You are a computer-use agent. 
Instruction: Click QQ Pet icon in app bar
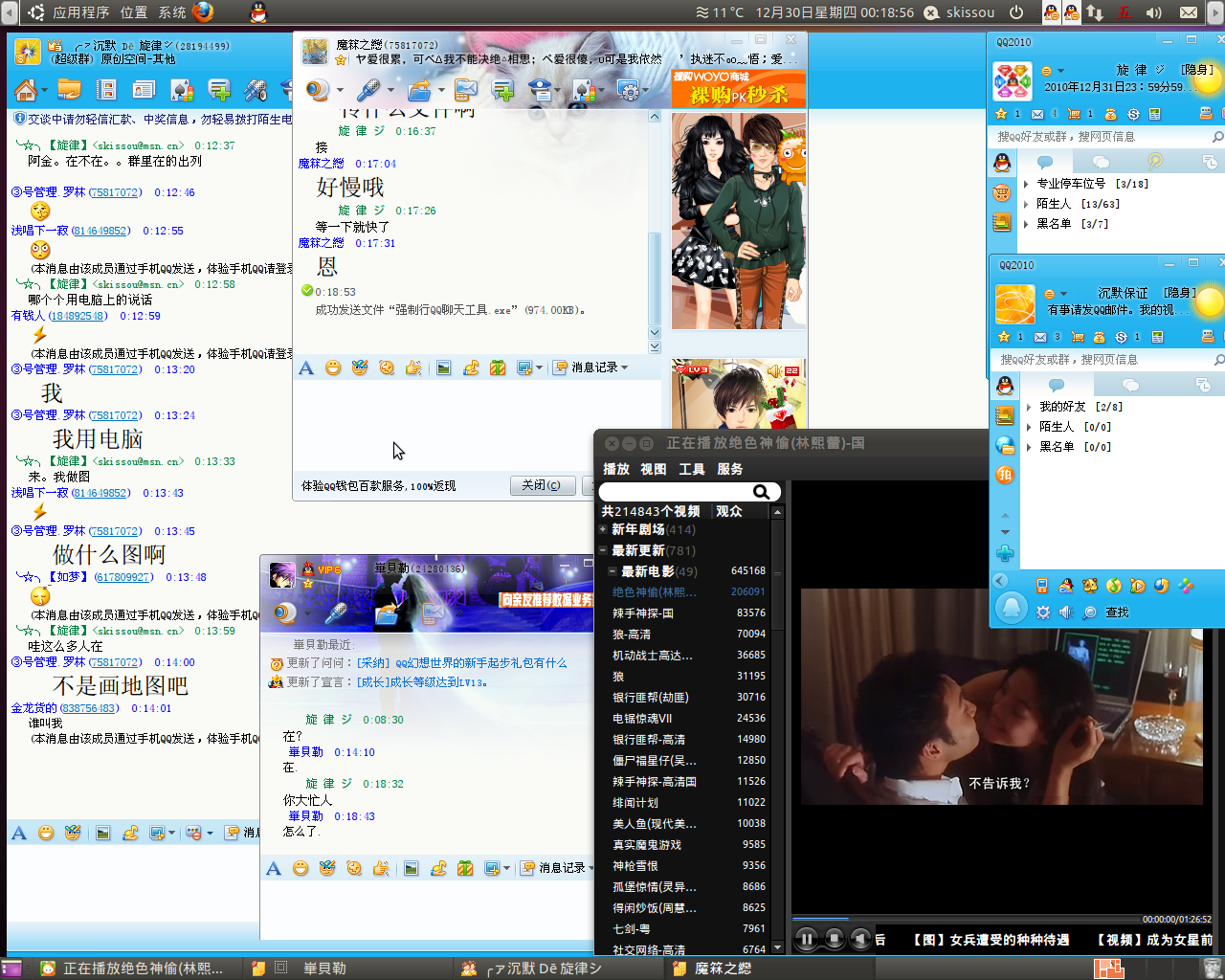point(1090,586)
